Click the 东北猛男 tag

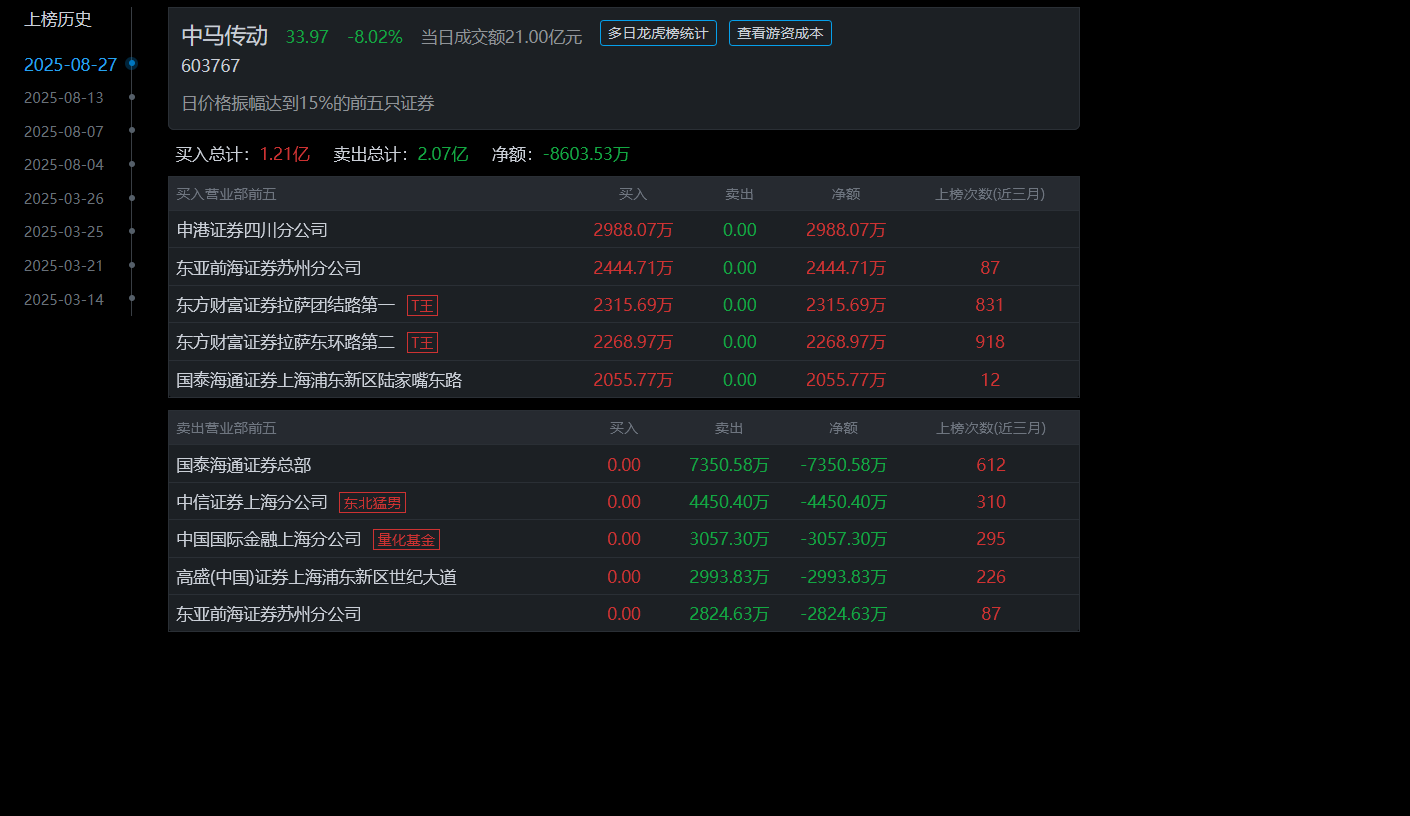click(x=372, y=502)
